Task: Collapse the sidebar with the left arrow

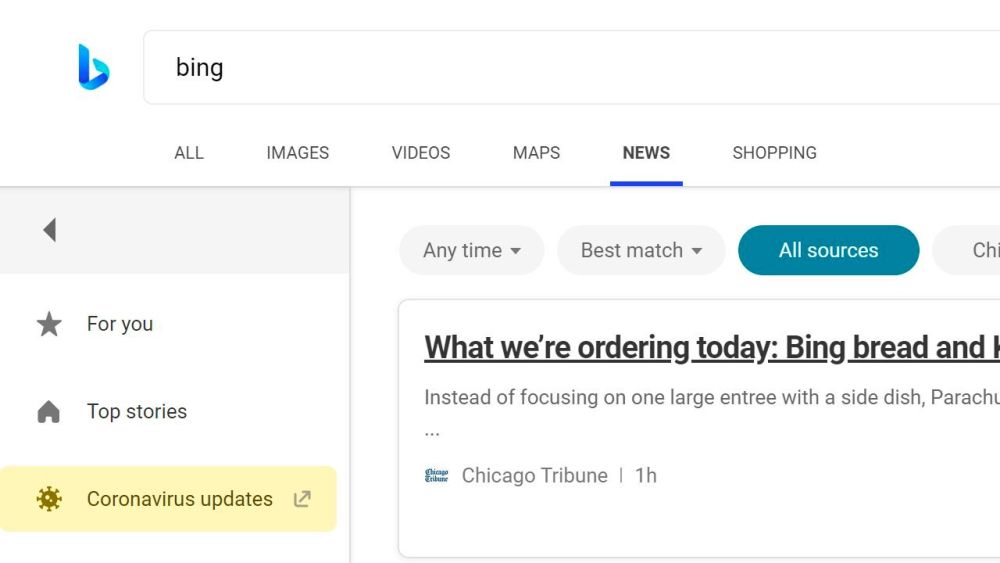Action: click(x=49, y=230)
